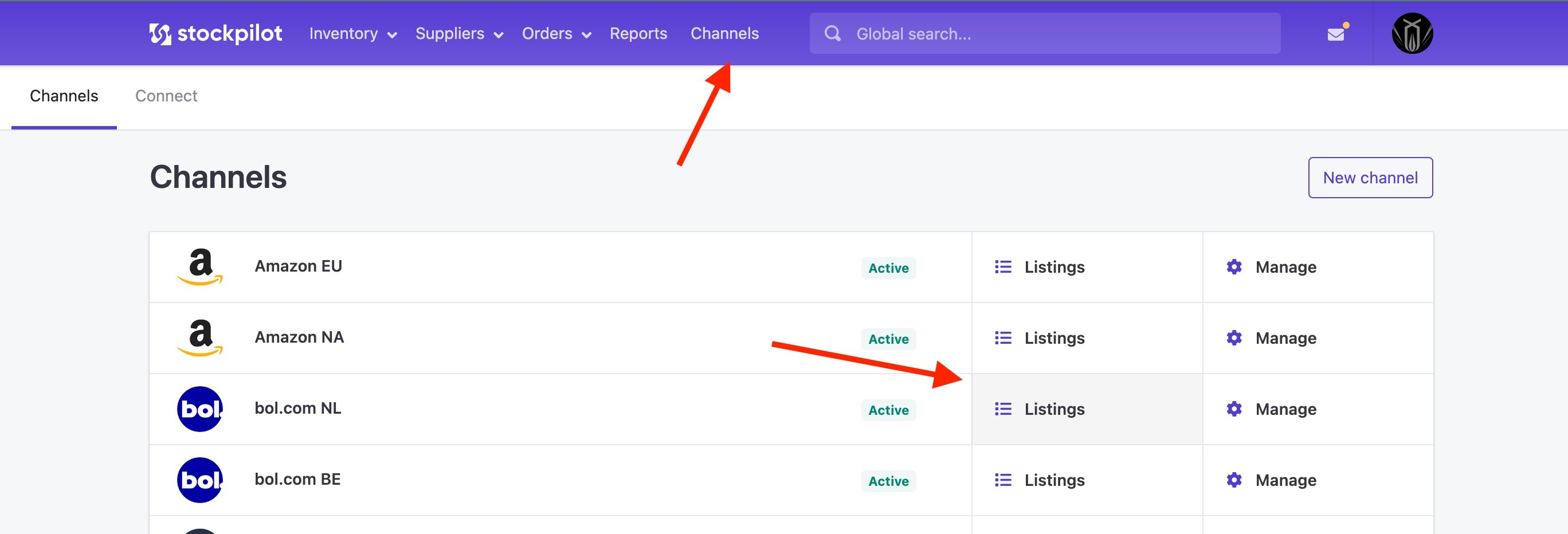Click the Amazon NA channel name
Viewport: 1568px width, 534px height.
click(299, 337)
